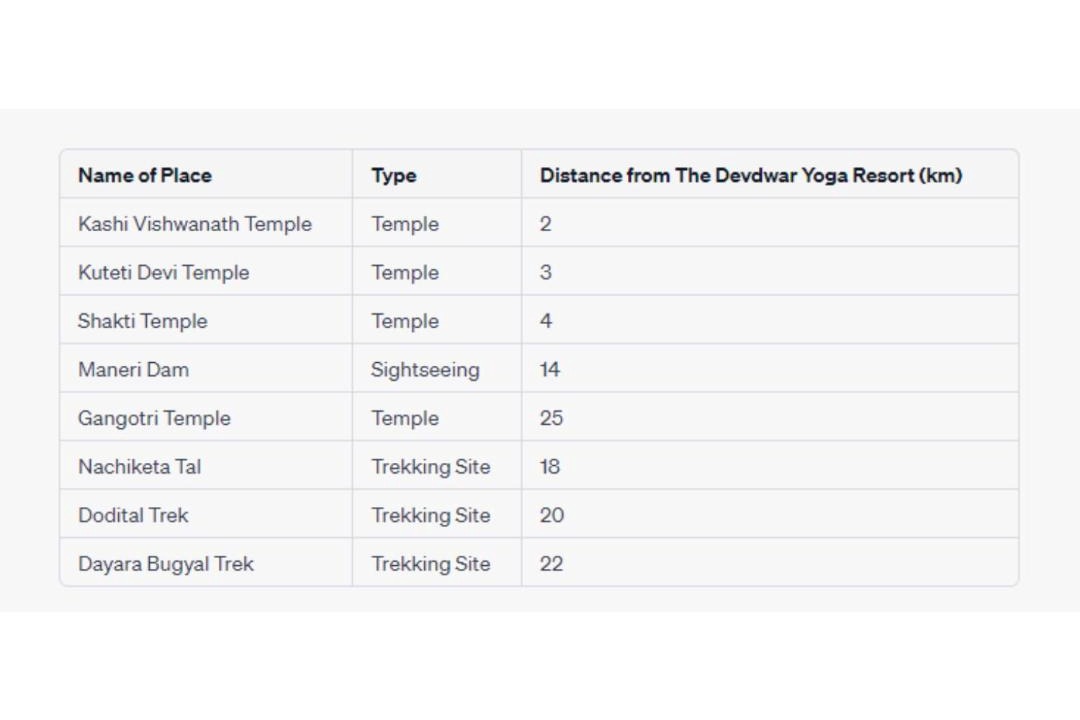This screenshot has width=1080, height=720.
Task: Select the "Sightseeing" type cell
Action: (425, 370)
